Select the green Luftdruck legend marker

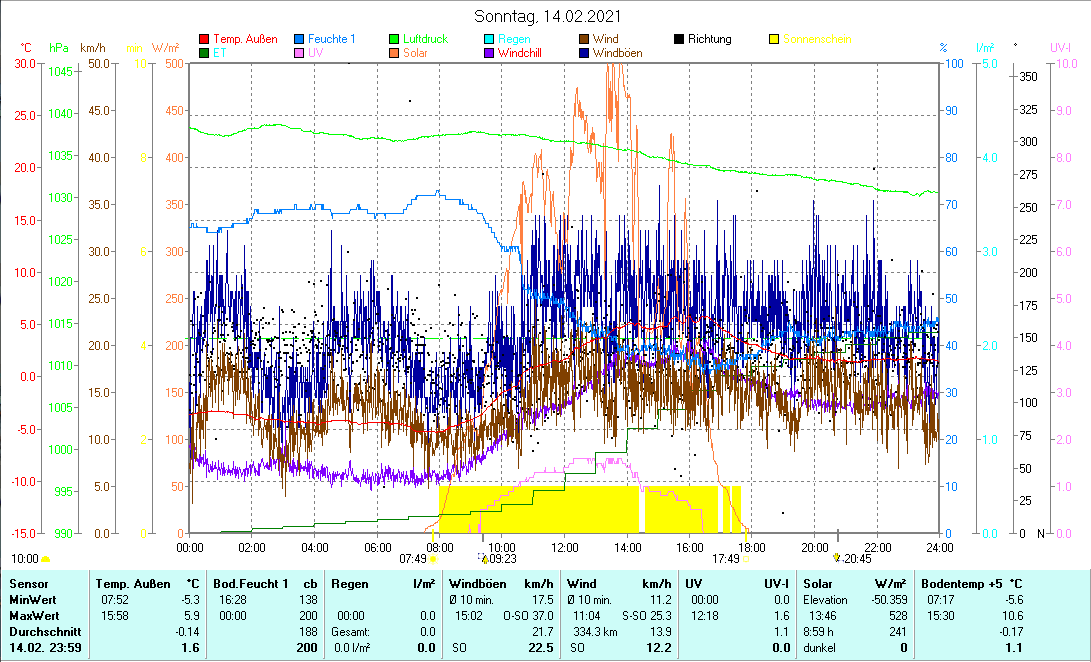tap(394, 39)
